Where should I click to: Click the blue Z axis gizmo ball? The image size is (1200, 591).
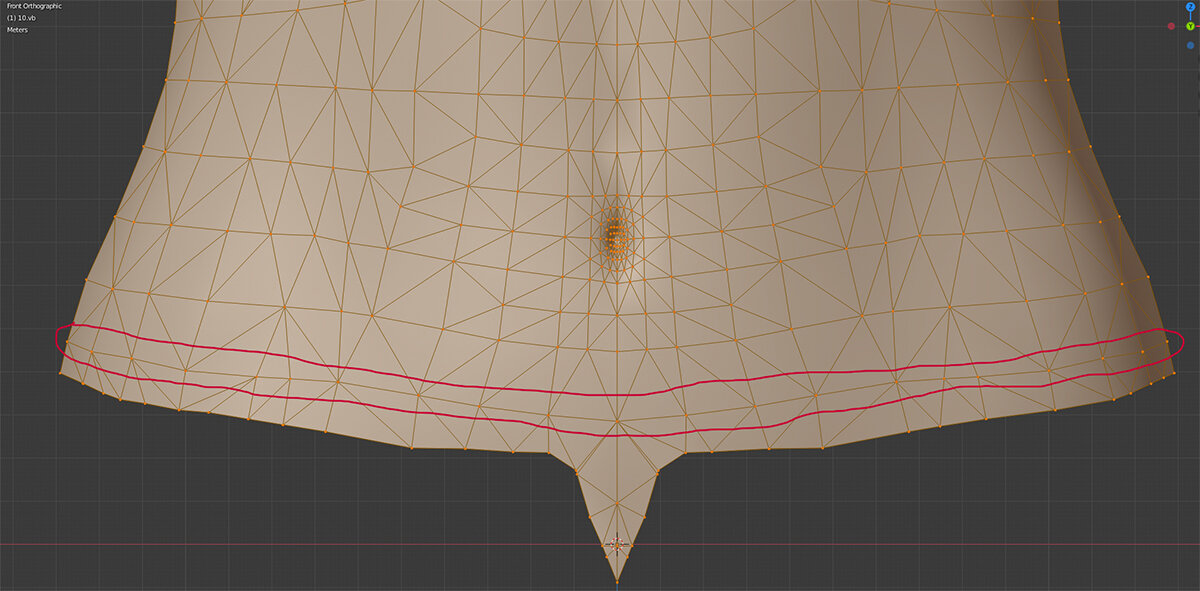pos(1190,7)
